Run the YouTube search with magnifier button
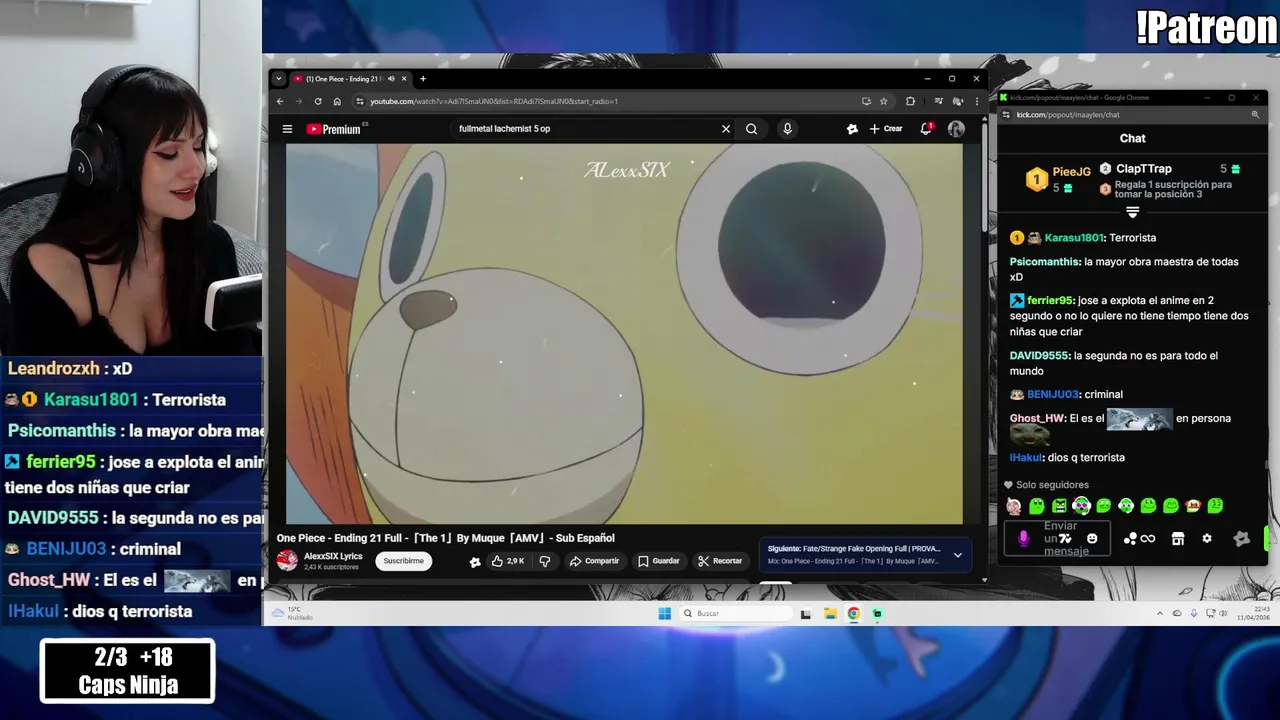The width and height of the screenshot is (1280, 720). (751, 129)
